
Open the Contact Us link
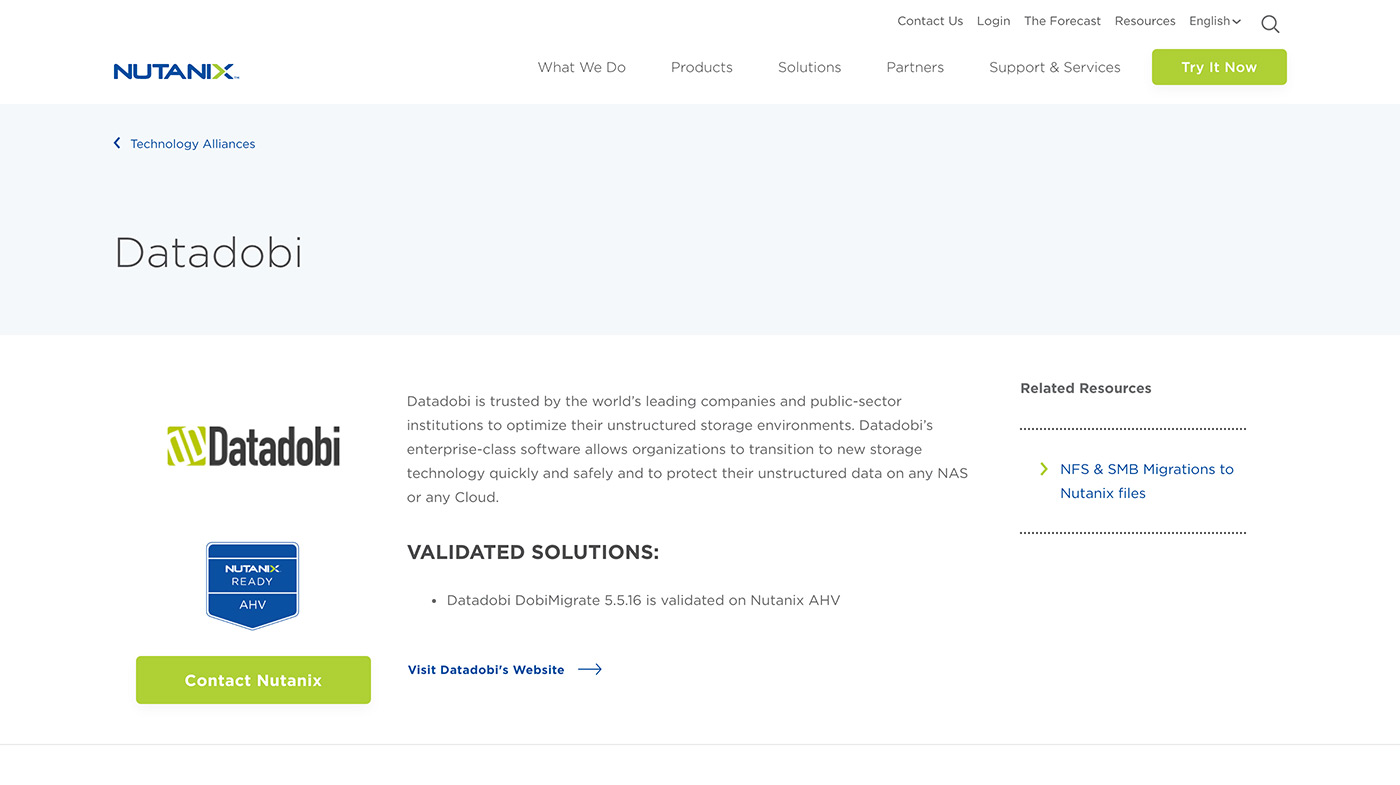coord(930,21)
